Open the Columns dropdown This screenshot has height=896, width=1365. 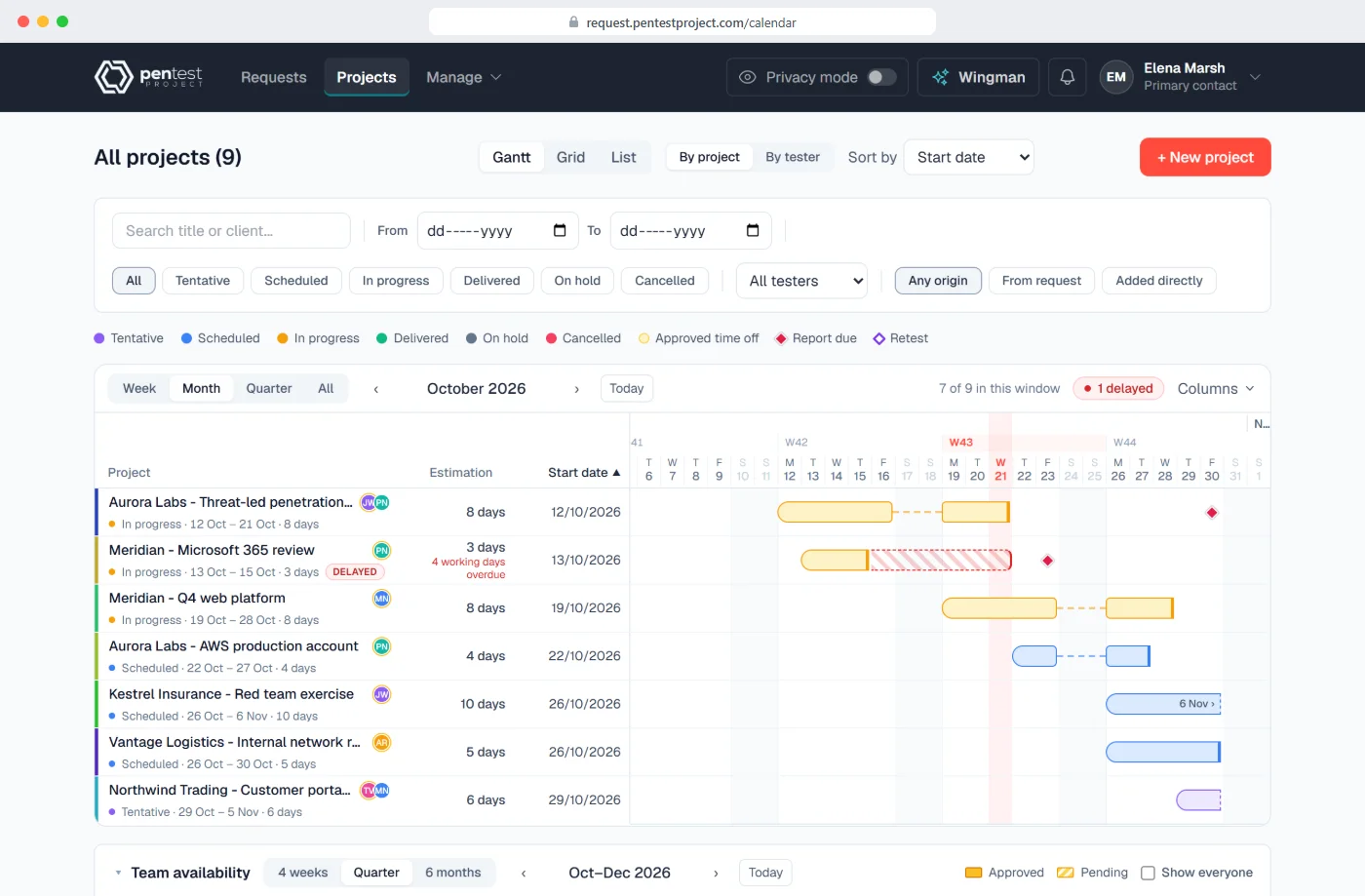pos(1216,388)
